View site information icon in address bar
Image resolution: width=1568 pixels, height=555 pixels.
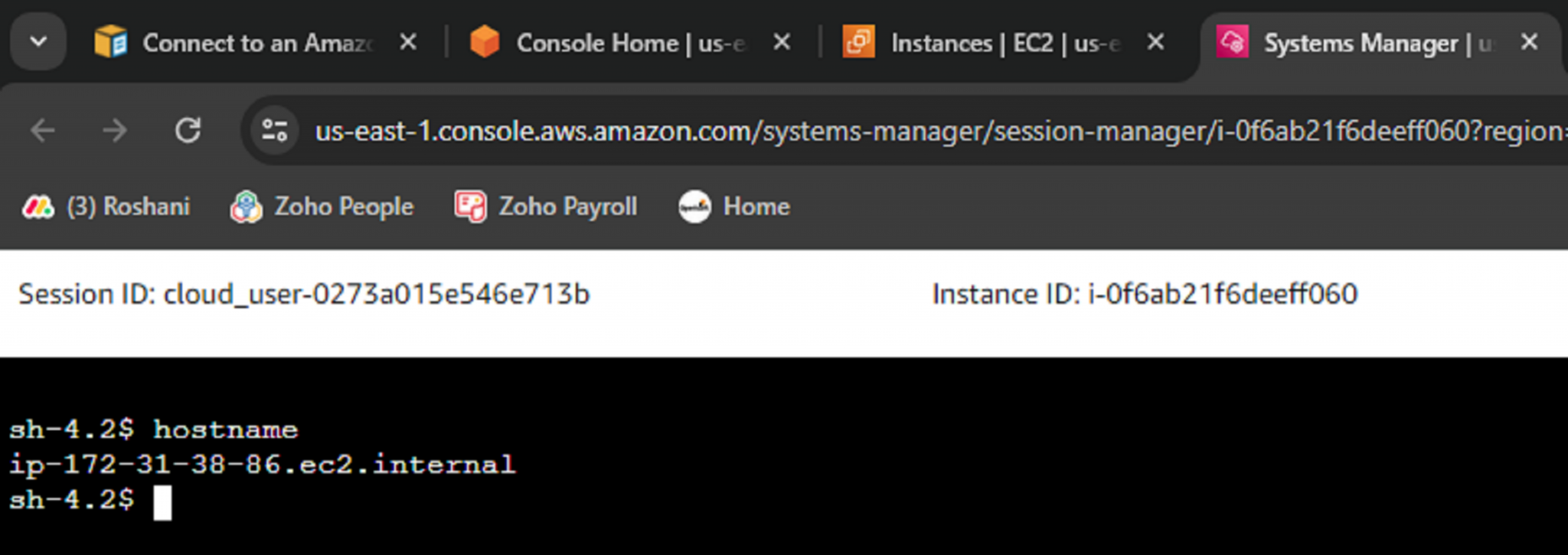click(274, 131)
